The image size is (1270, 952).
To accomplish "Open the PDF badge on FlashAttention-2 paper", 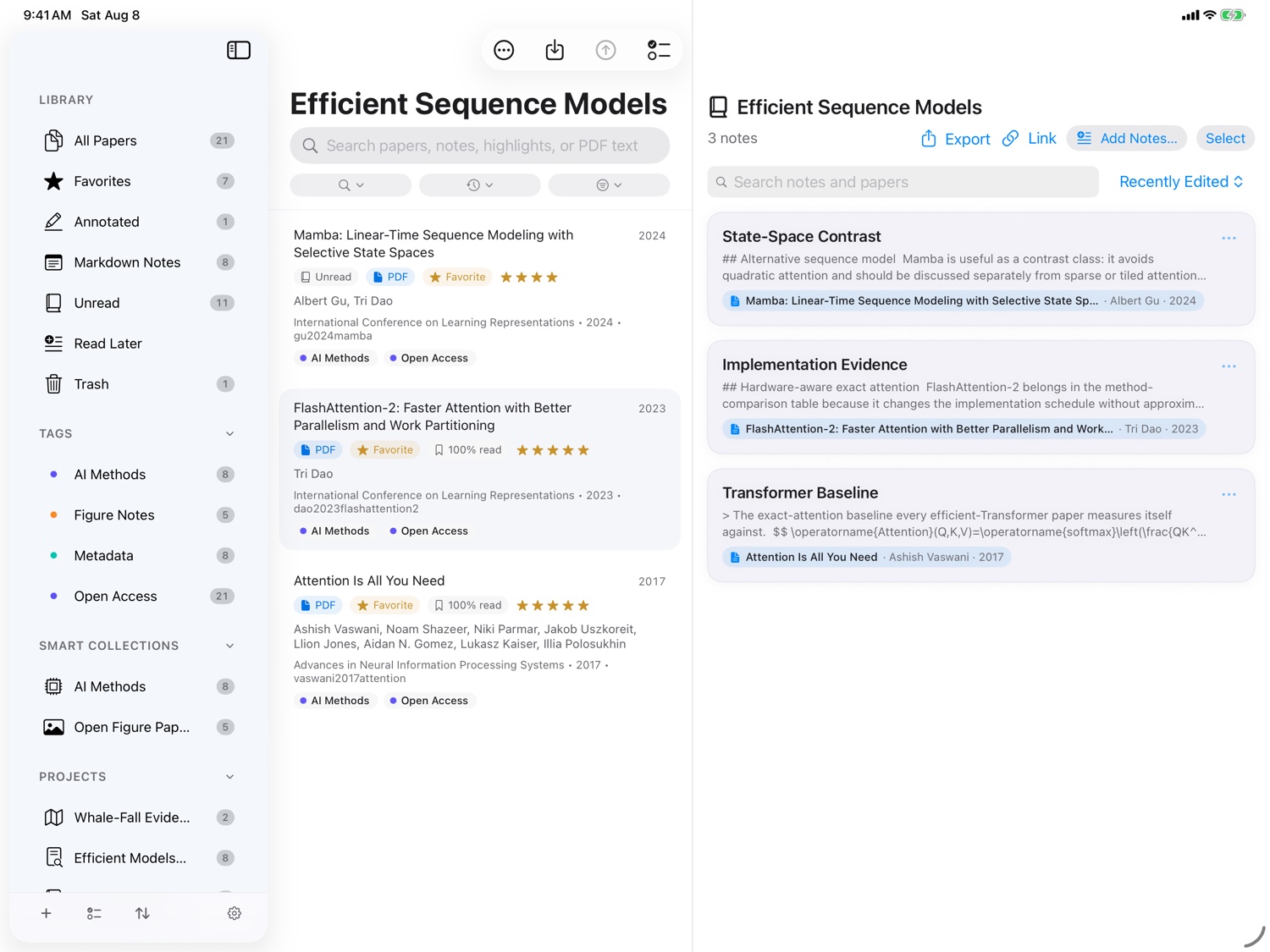I will coord(318,450).
